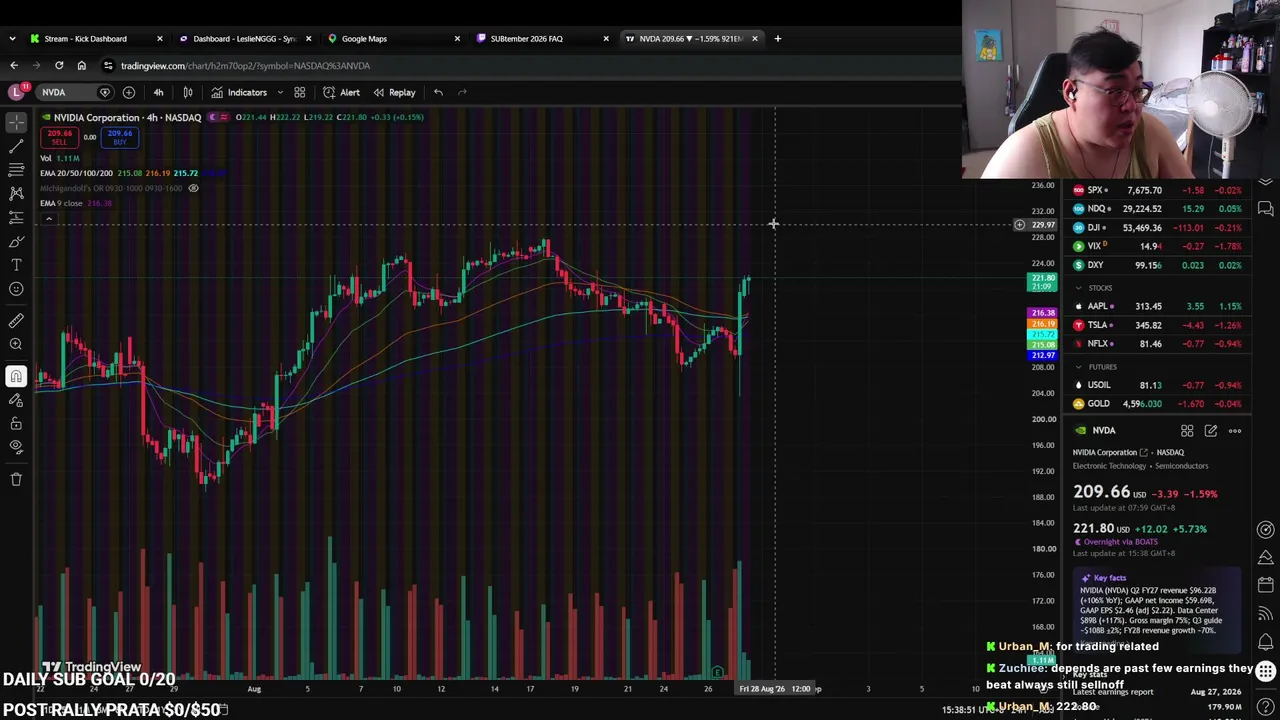This screenshot has height=720, width=1280.
Task: Open a new browser tab
Action: click(x=778, y=38)
